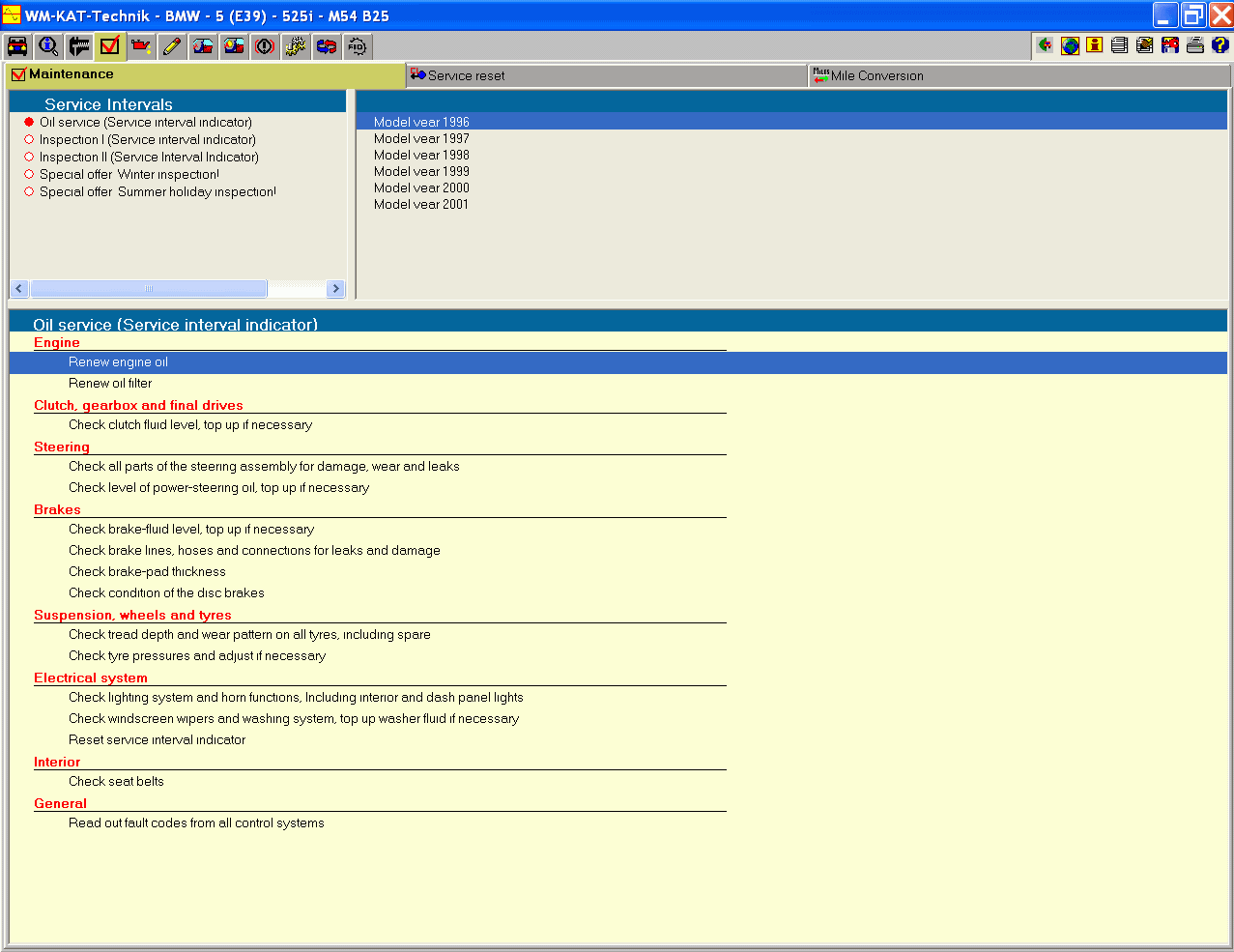Select the 'Renew engine oil' row
Screen dimensions: 1234x952
pos(618,362)
